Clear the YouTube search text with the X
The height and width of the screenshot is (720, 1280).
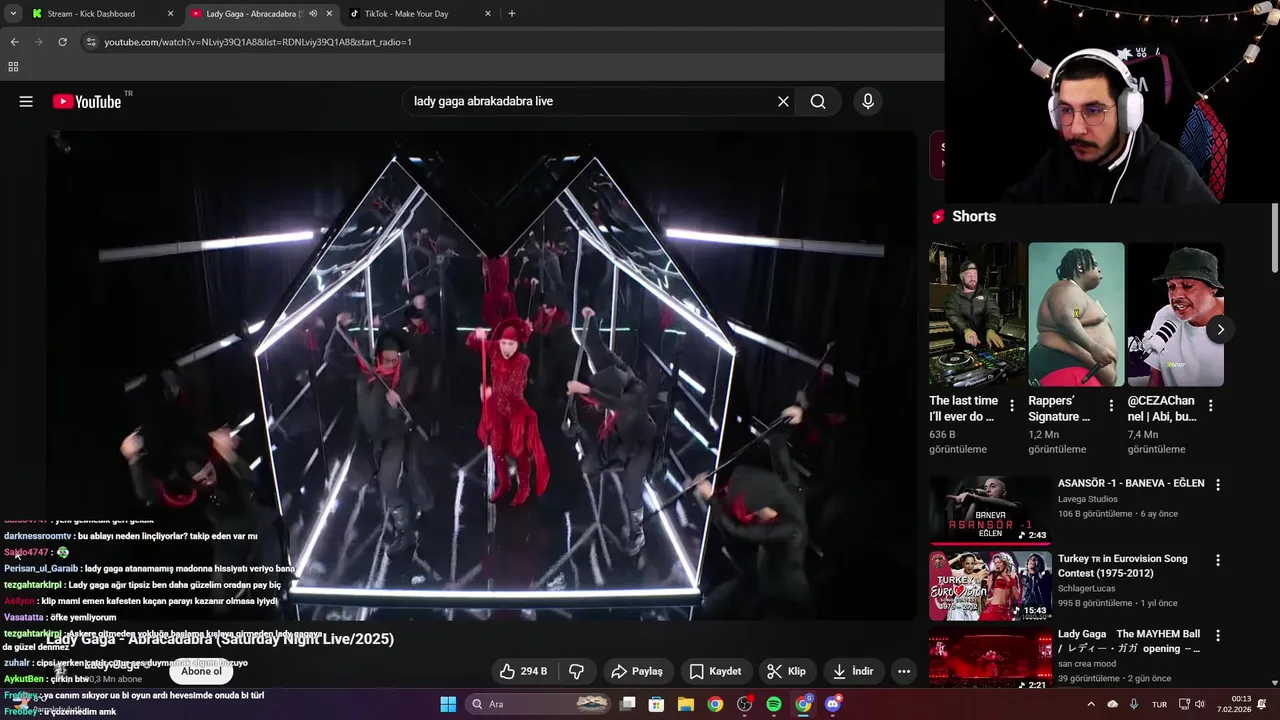pos(783,101)
